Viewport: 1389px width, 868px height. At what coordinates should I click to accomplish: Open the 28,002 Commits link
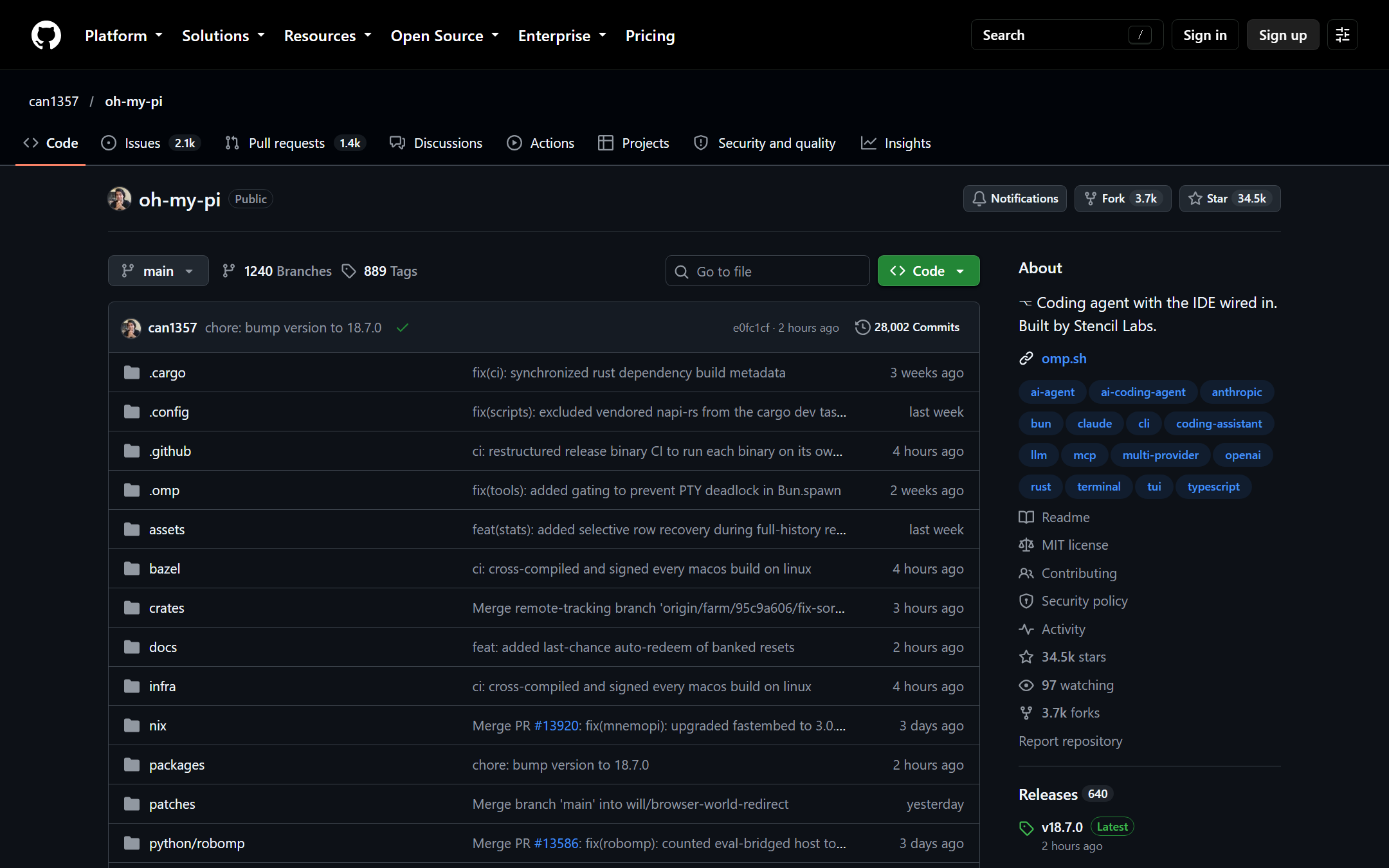907,327
